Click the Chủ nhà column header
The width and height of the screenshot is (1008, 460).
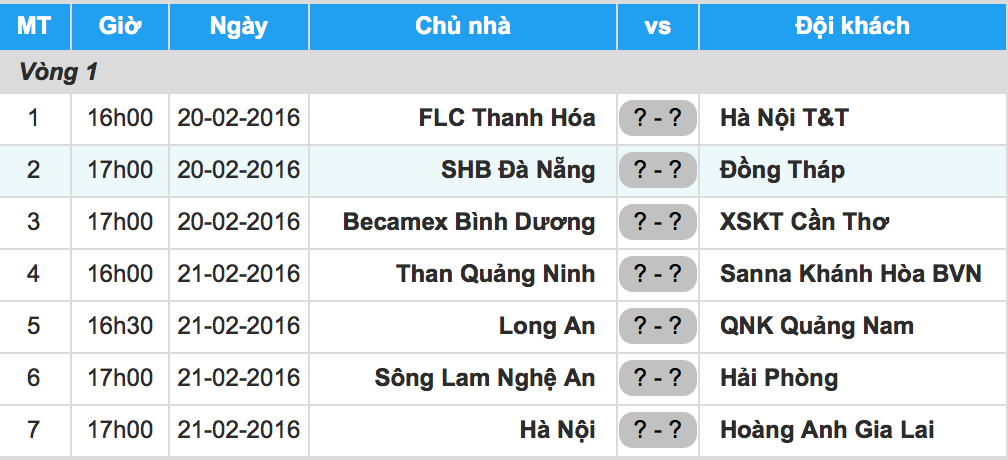click(462, 25)
